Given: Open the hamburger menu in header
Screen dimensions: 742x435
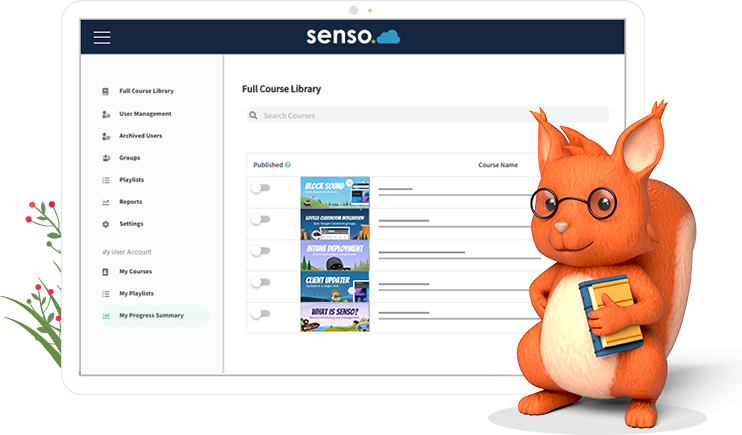Looking at the screenshot, I should [x=102, y=38].
